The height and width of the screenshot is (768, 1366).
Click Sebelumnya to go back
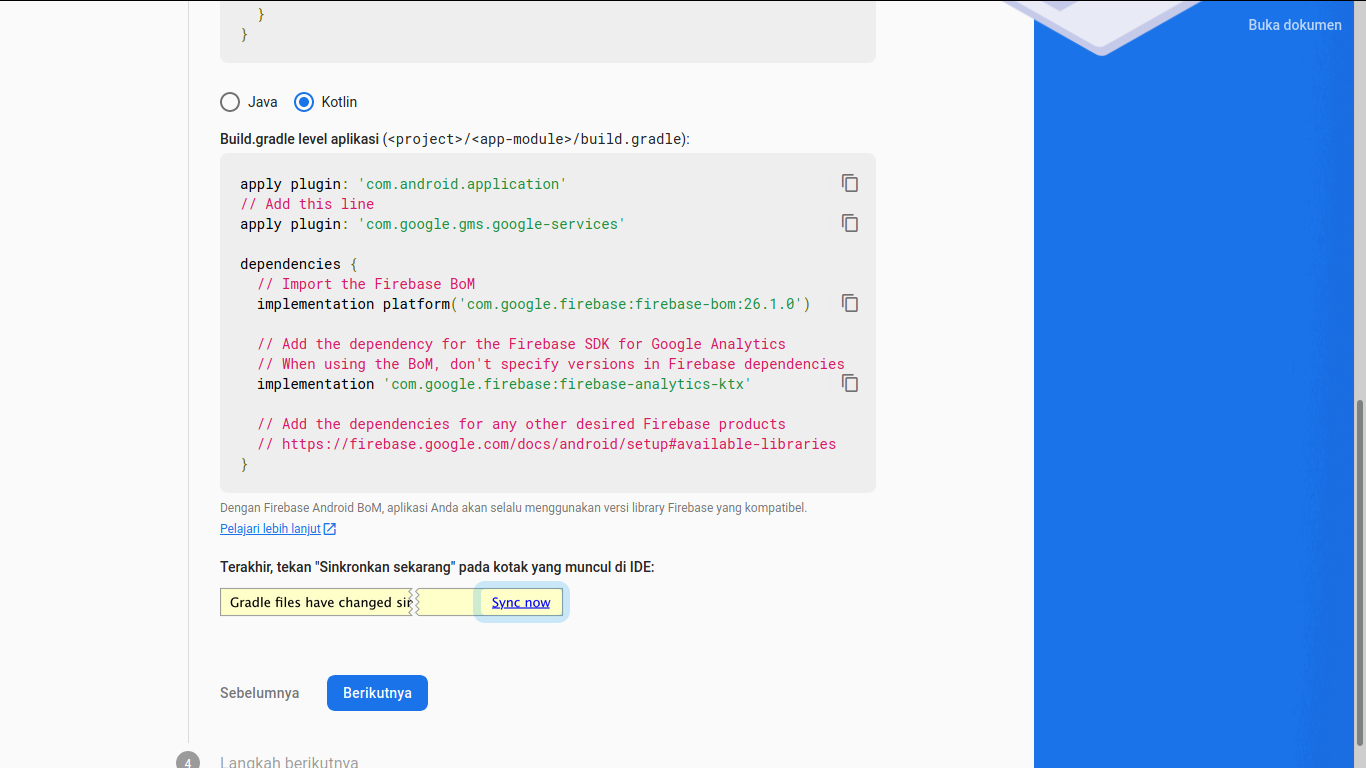259,692
